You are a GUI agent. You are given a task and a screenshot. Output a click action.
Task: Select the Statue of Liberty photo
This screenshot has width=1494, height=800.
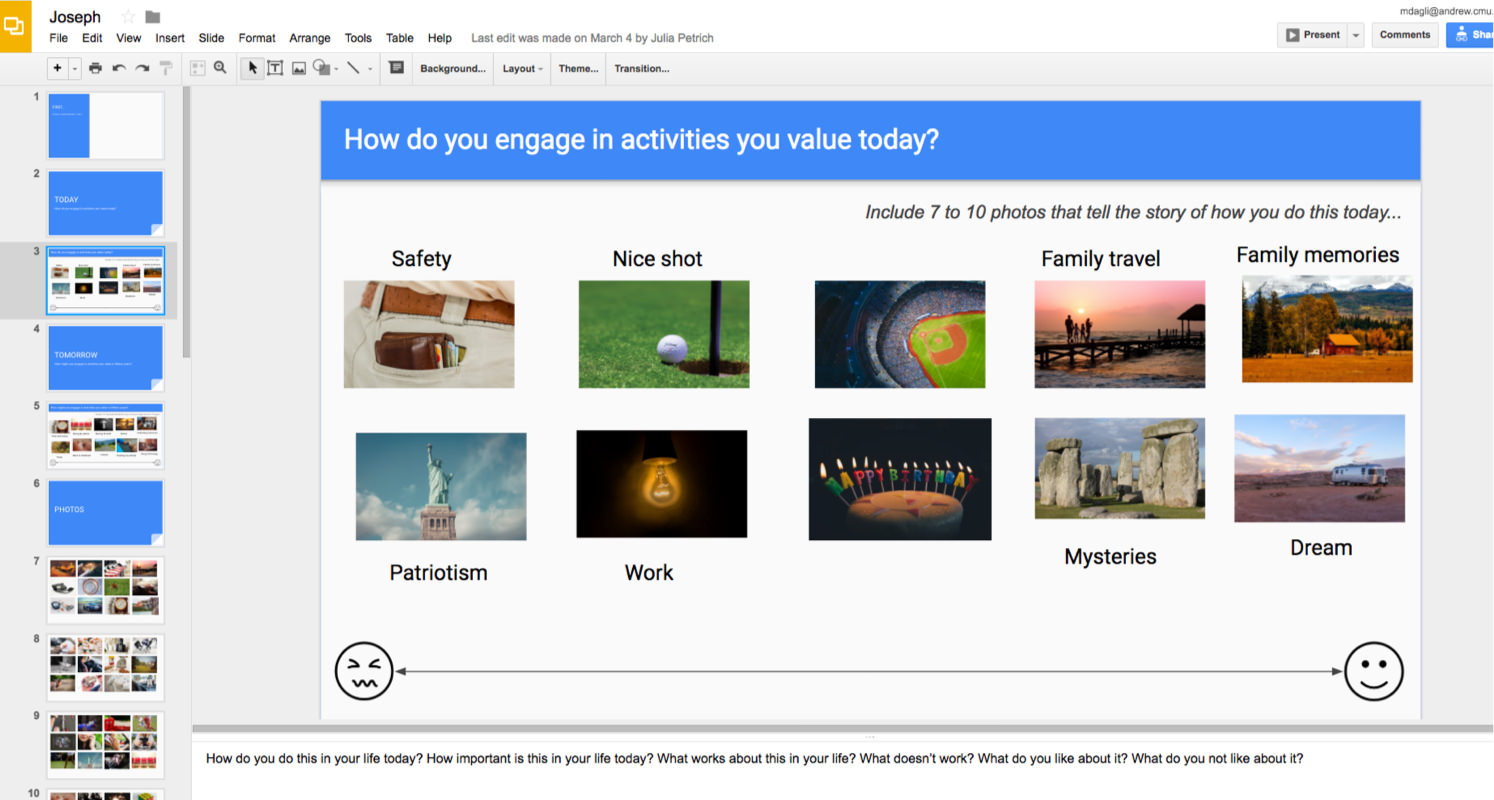click(x=441, y=487)
